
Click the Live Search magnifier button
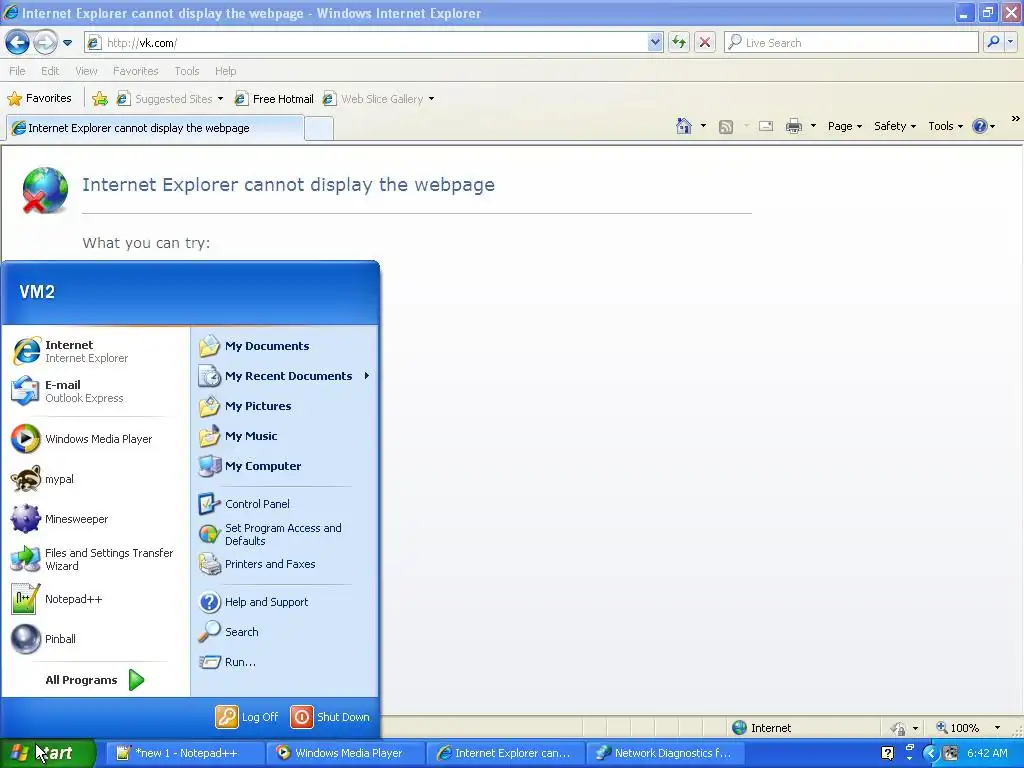[993, 42]
